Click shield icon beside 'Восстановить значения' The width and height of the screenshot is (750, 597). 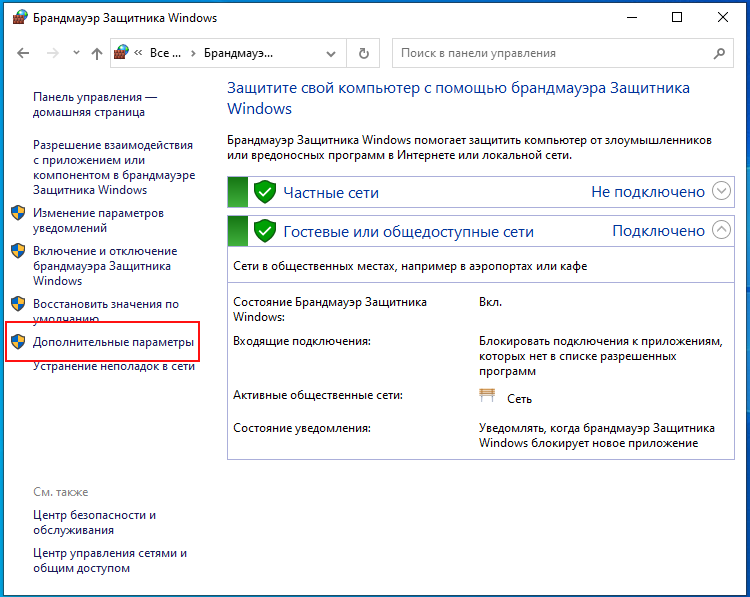(x=18, y=303)
